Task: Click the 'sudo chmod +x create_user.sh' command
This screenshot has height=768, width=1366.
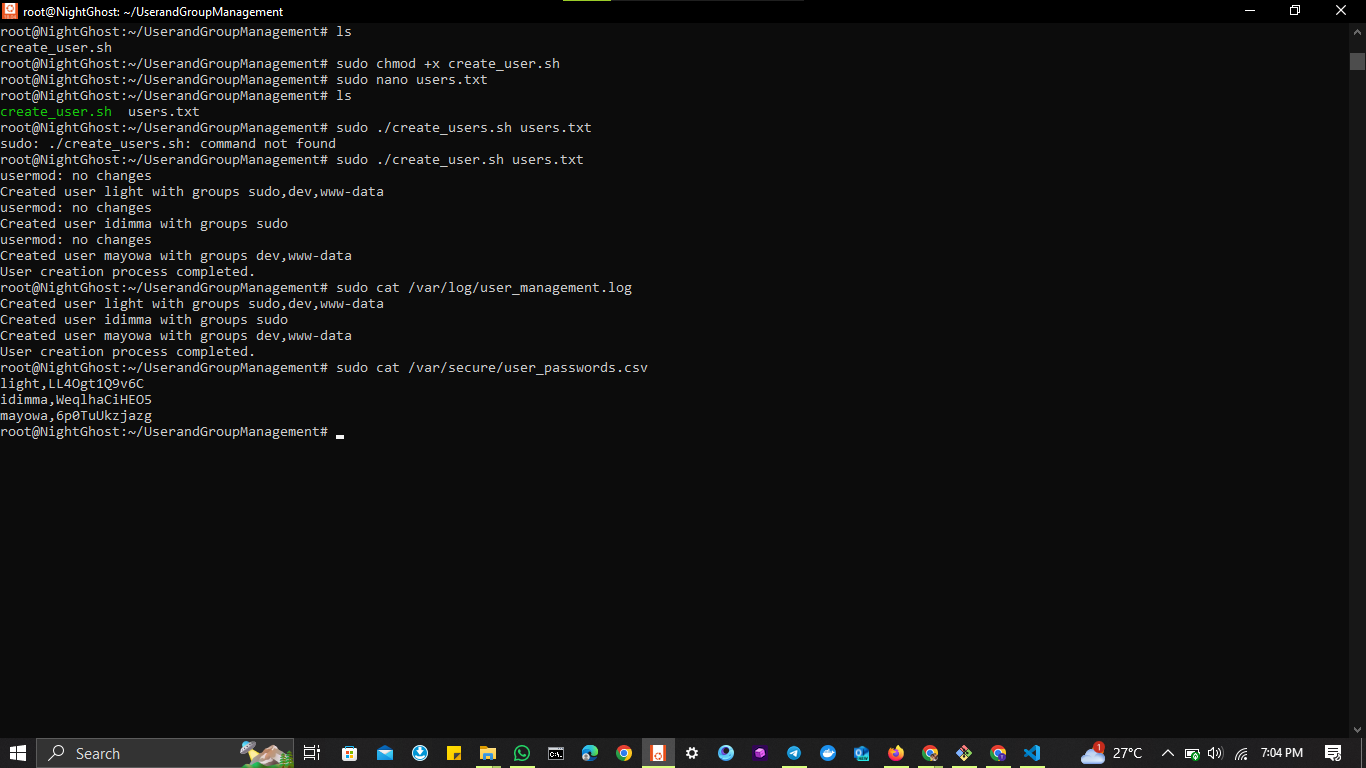Action: coord(448,64)
